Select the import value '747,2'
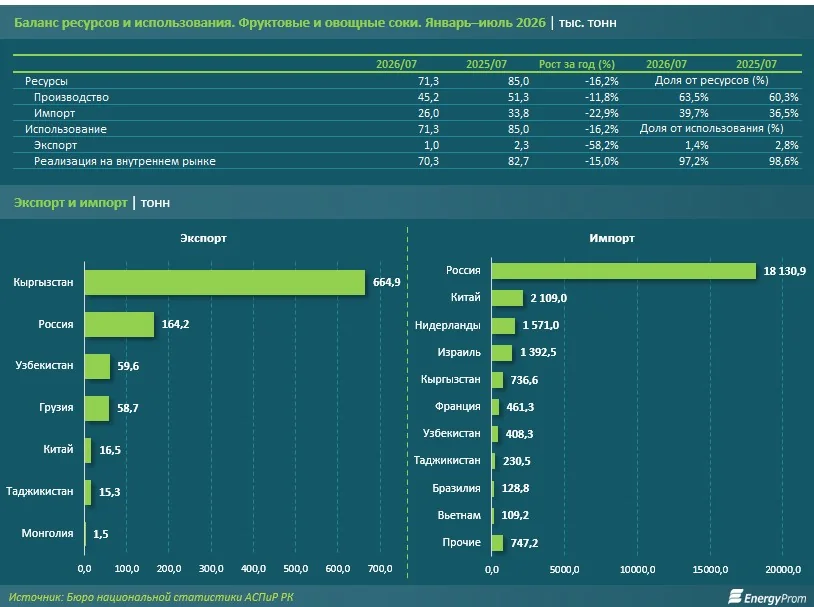Screen dimensions: 814x607 (524, 543)
